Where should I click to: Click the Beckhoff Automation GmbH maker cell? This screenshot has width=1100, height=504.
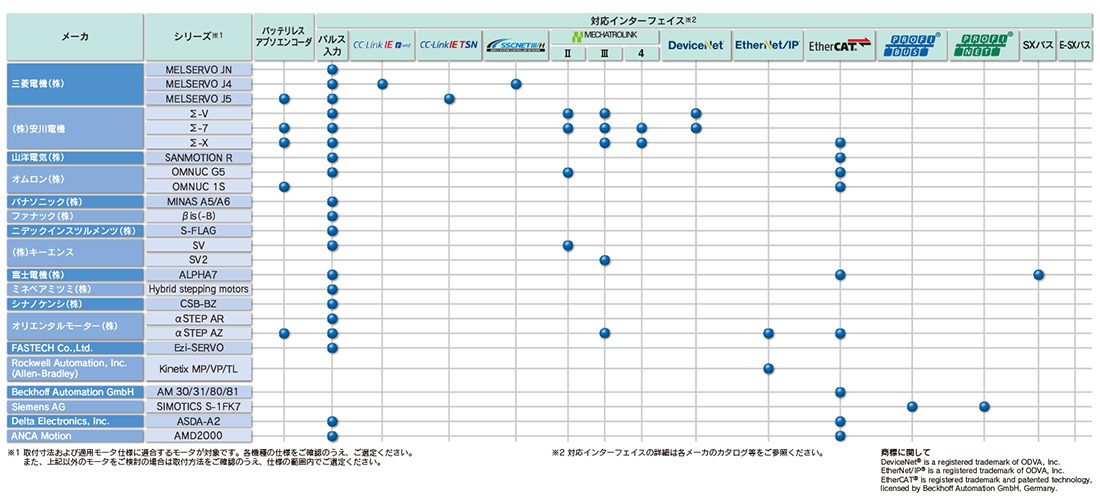(x=75, y=392)
